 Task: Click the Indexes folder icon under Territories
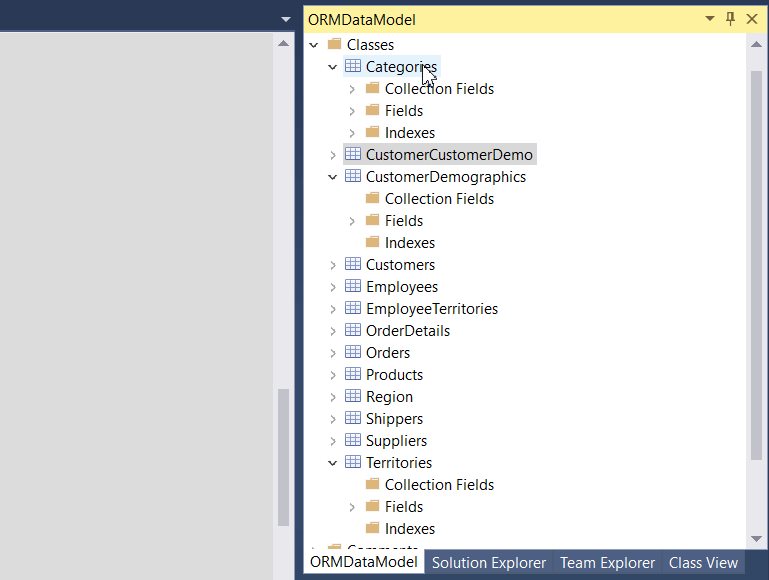pyautogui.click(x=373, y=528)
